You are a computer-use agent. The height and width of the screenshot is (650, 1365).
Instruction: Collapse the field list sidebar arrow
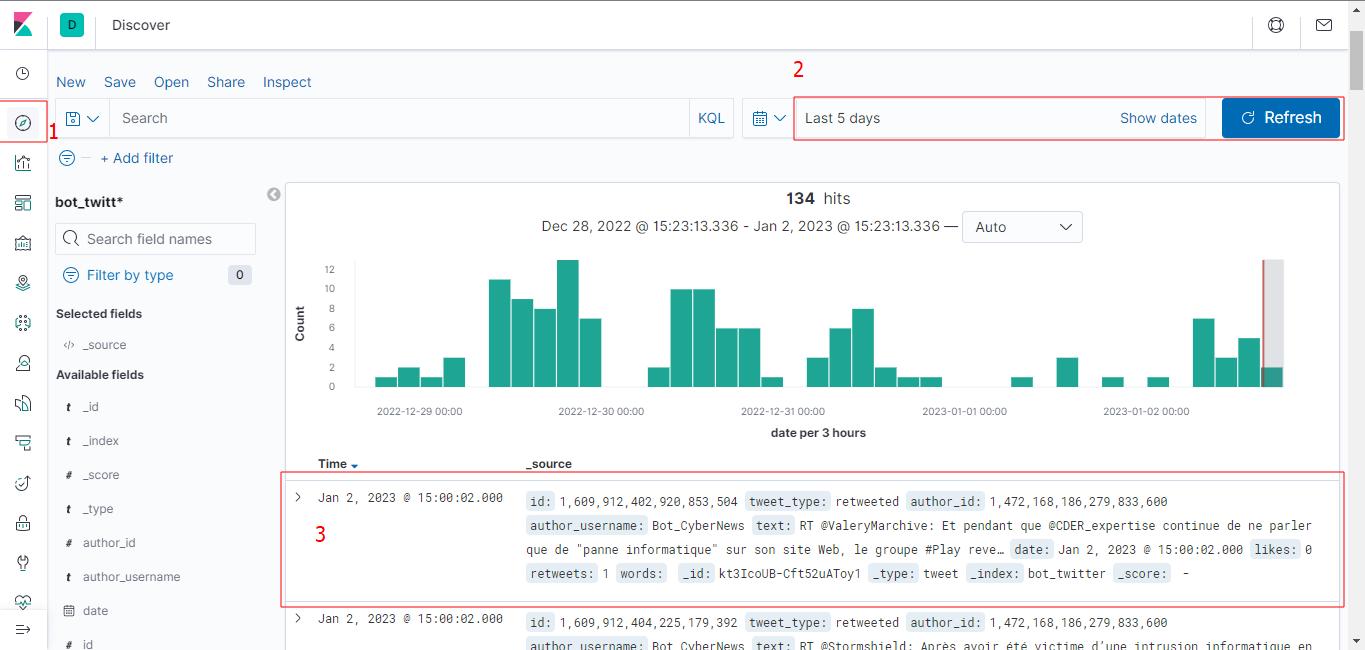(x=274, y=194)
